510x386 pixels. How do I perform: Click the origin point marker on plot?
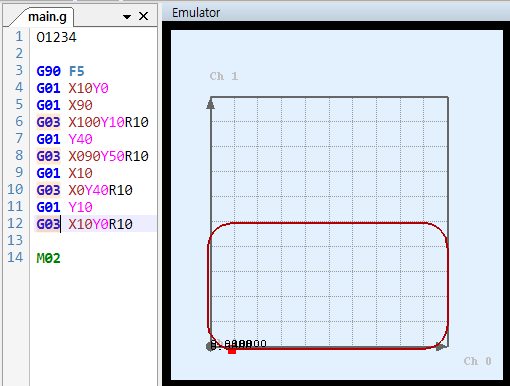click(x=210, y=346)
